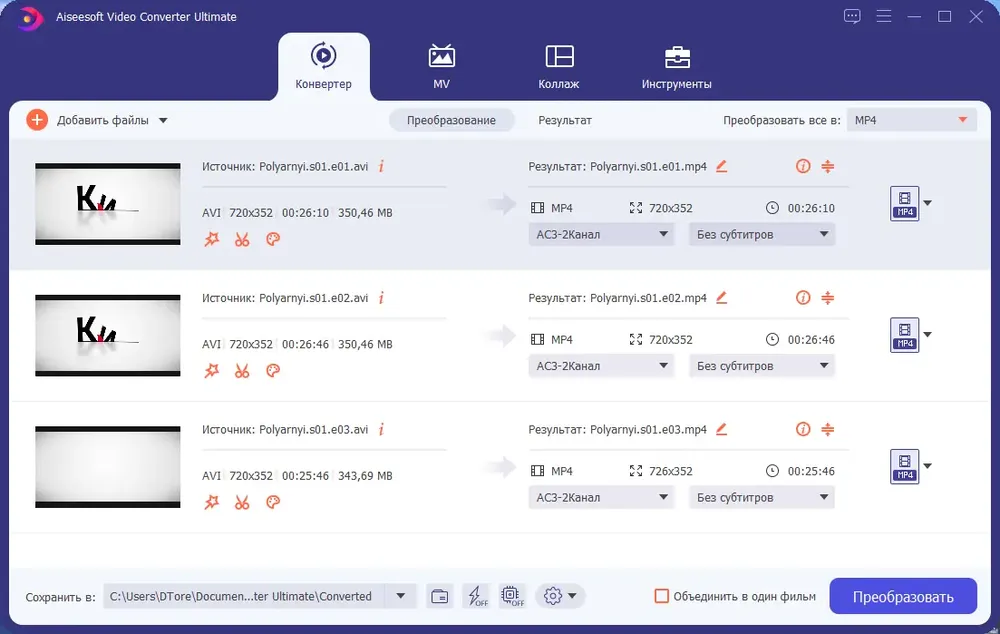This screenshot has height=634, width=1000.
Task: Show source info for Polyarnyi.s01.e02.avi
Action: 381,298
